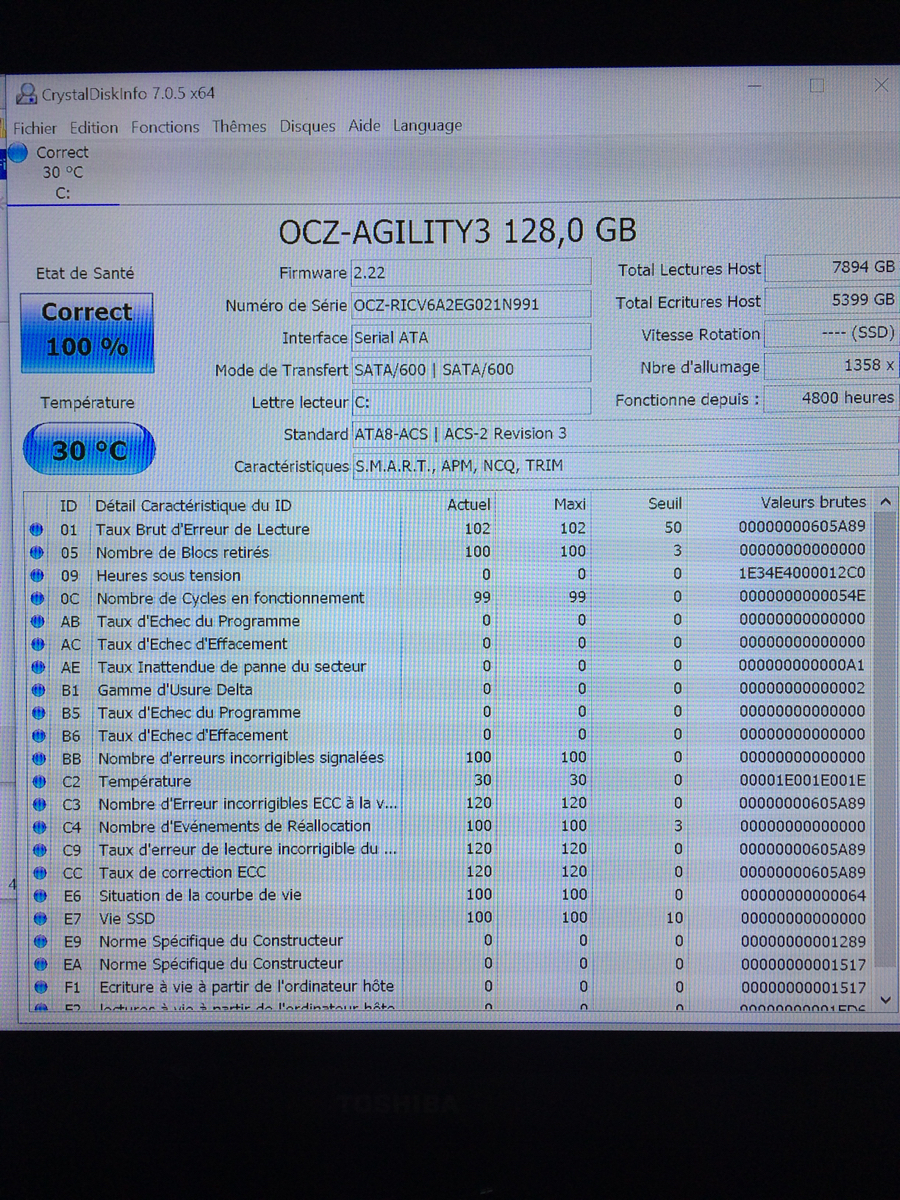Image resolution: width=900 pixels, height=1200 pixels.
Task: Click status dot for ID B5 row
Action: 38,713
